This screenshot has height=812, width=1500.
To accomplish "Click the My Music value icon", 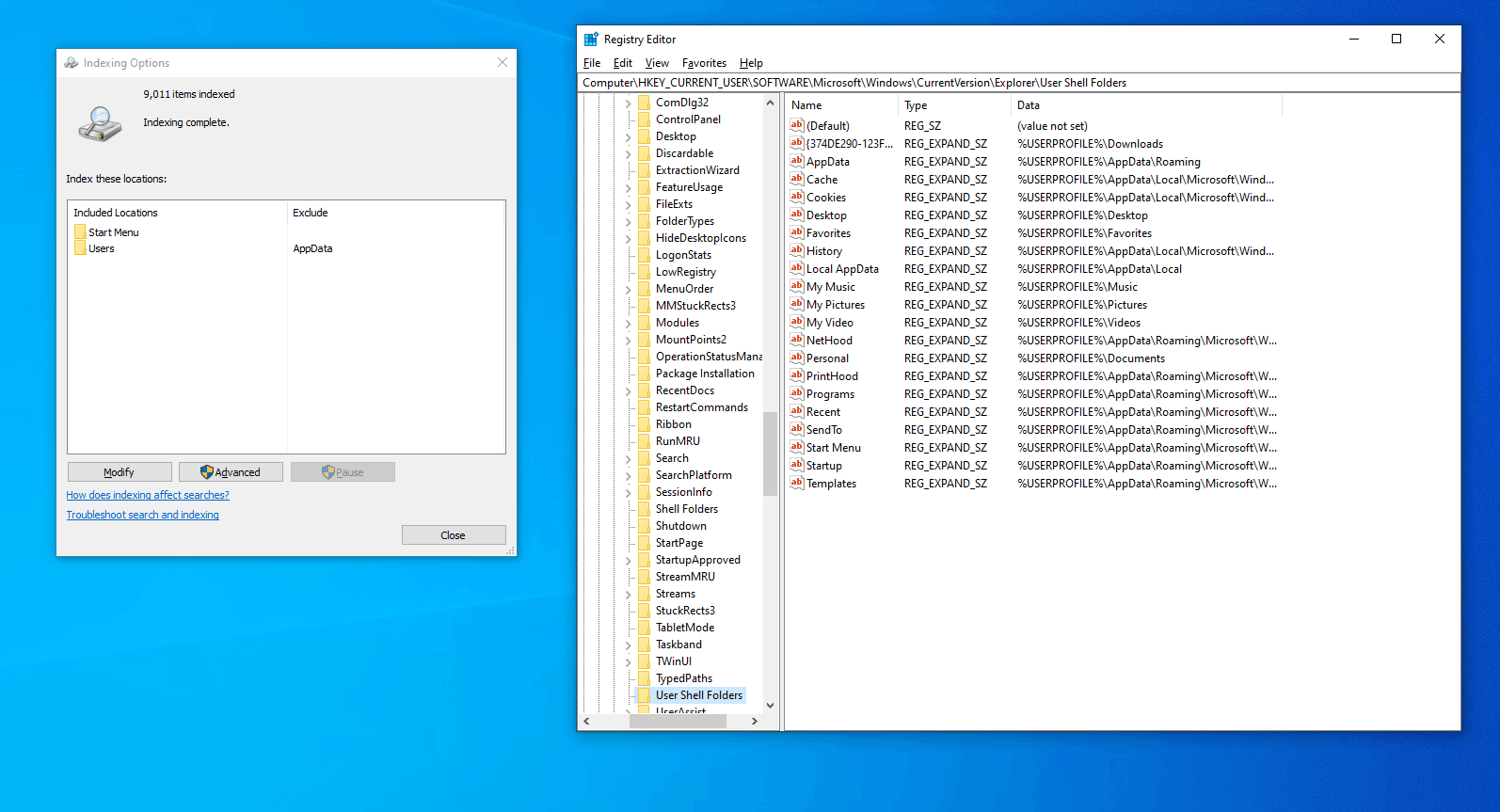I will point(797,286).
